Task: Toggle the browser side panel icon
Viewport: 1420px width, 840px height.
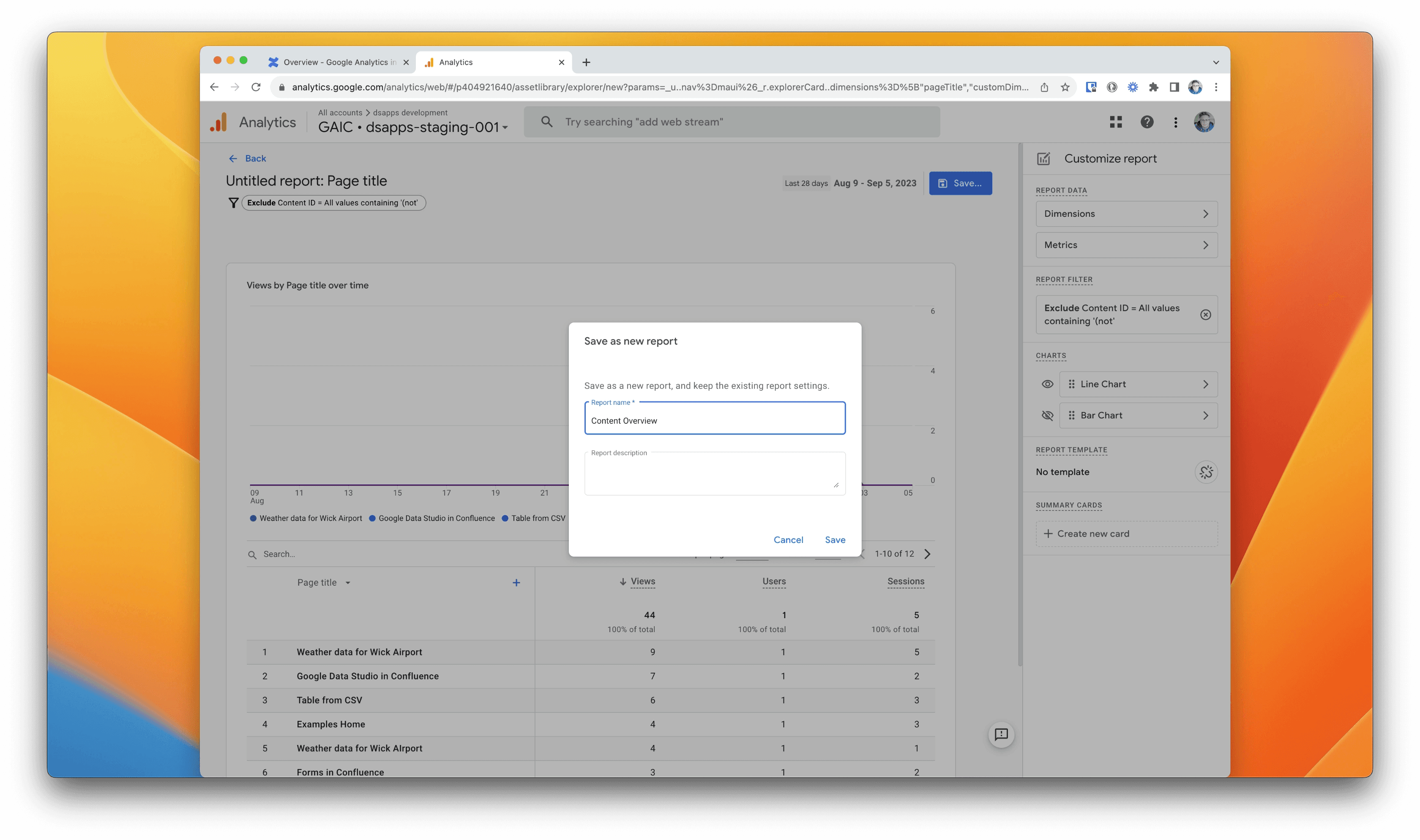Action: tap(1174, 87)
